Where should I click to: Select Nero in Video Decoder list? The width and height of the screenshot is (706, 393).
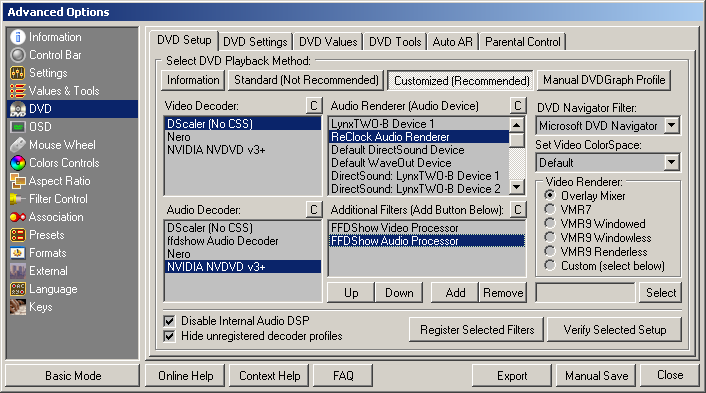click(243, 137)
